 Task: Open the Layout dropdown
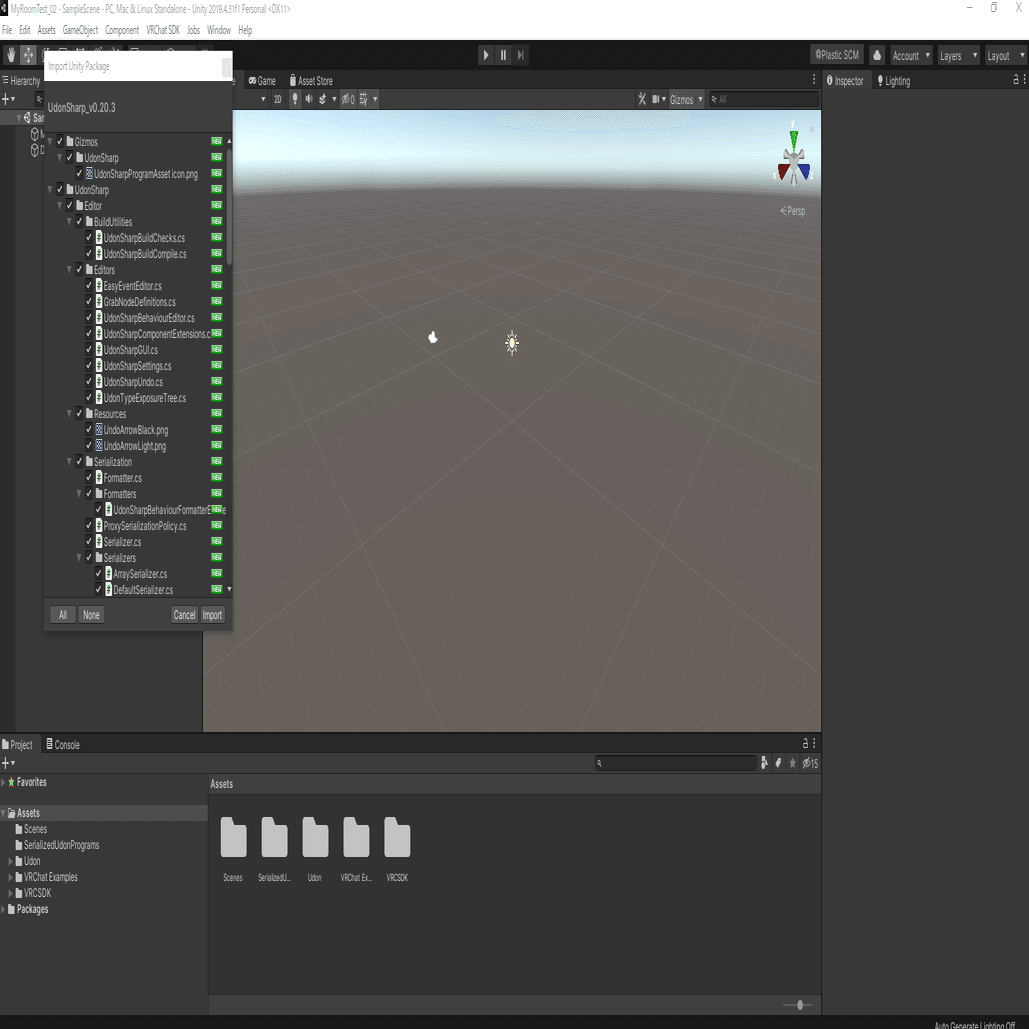click(1005, 55)
